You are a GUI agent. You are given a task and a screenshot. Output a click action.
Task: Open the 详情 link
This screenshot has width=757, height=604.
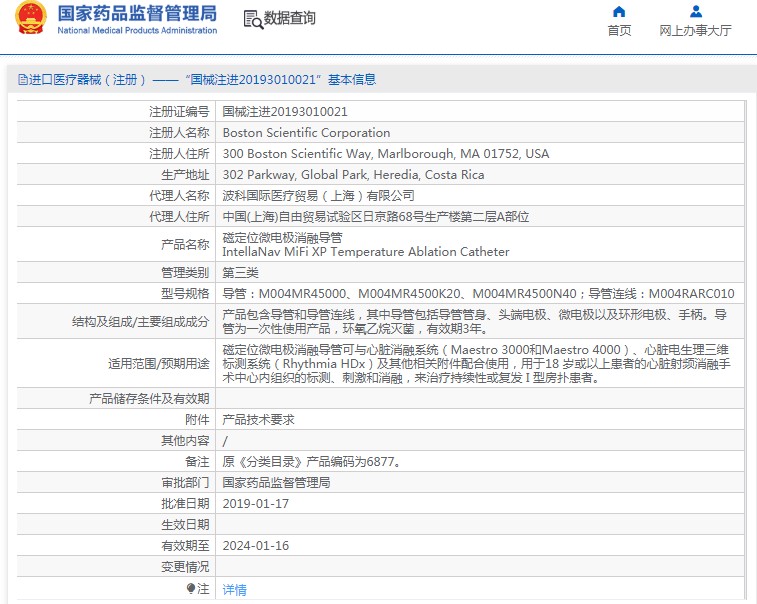[234, 590]
